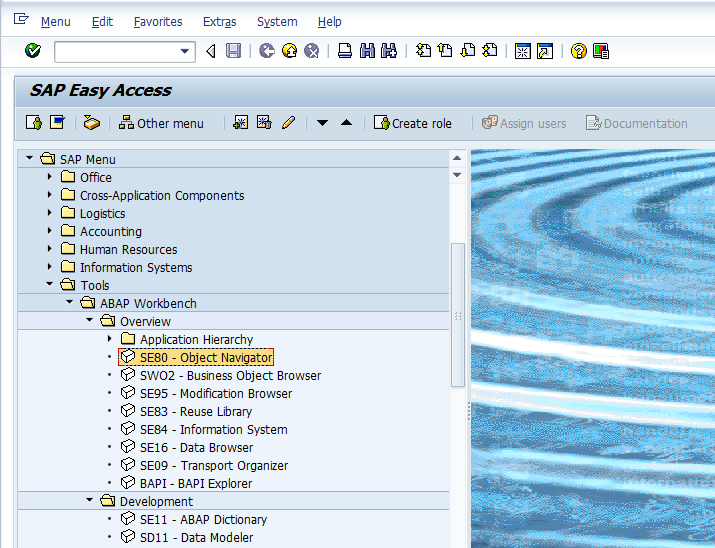Click the Print icon in toolbar
715x548 pixels.
click(x=344, y=51)
